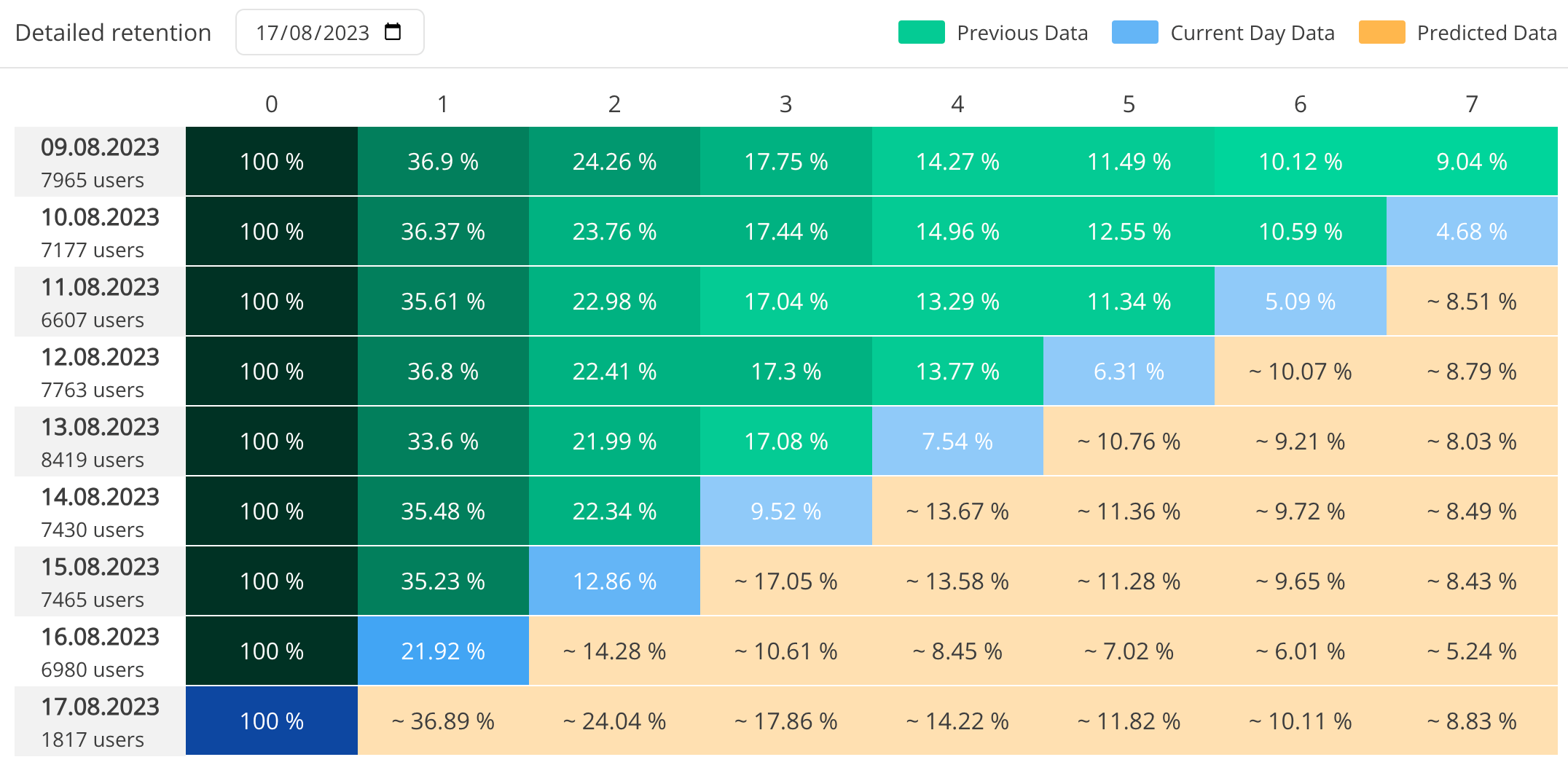Select column header 7
Image resolution: width=1568 pixels, height=765 pixels.
[1471, 104]
